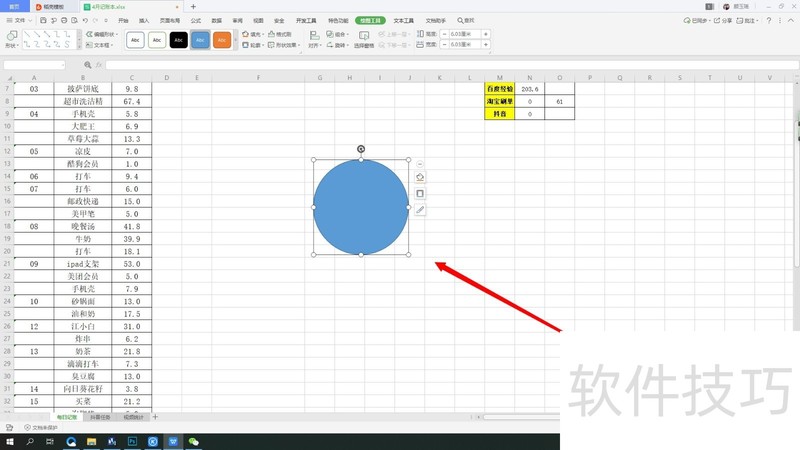Click the sync status (已同步) button
The width and height of the screenshot is (800, 450).
[x=696, y=20]
